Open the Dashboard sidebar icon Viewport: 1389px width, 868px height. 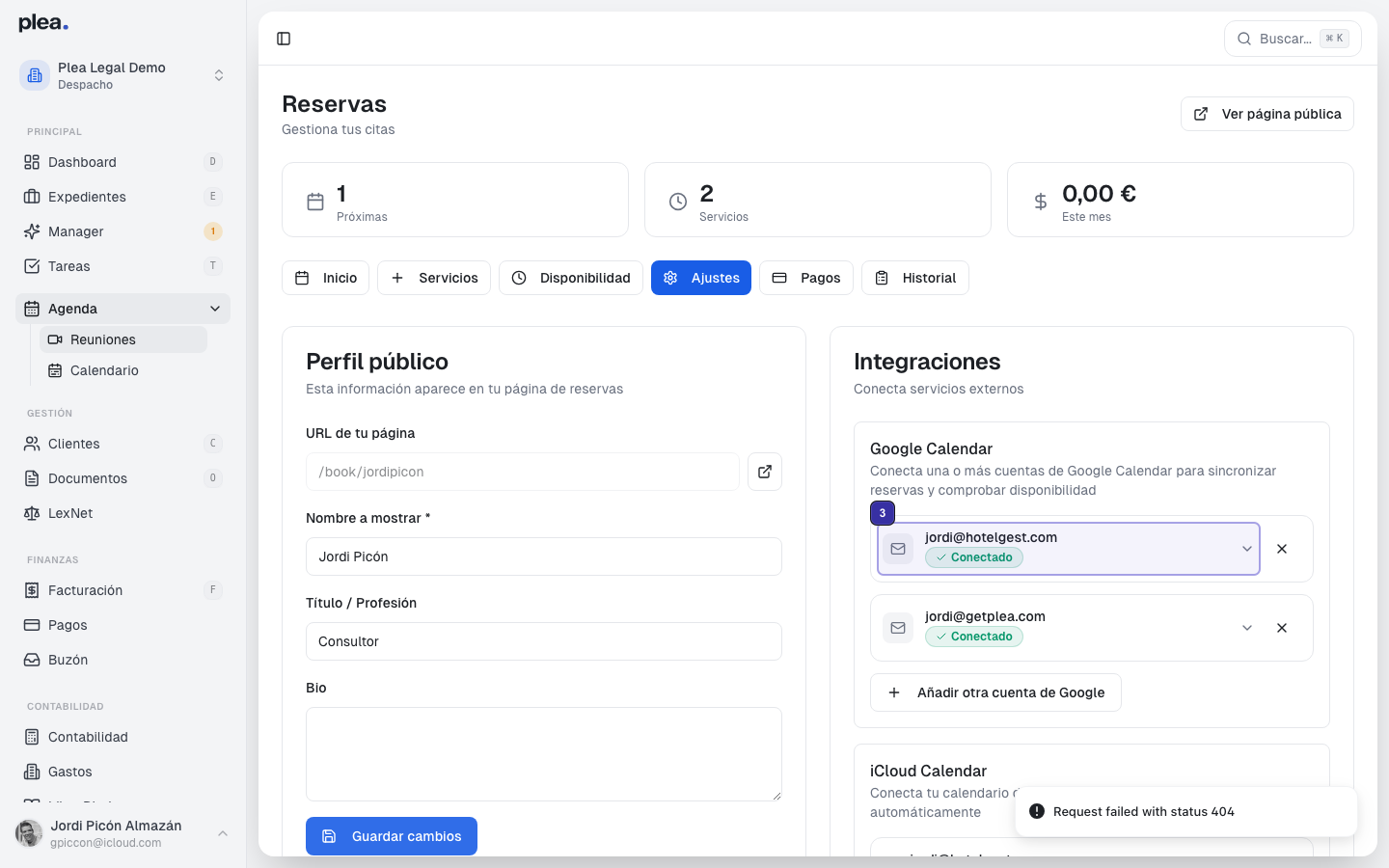click(x=30, y=162)
